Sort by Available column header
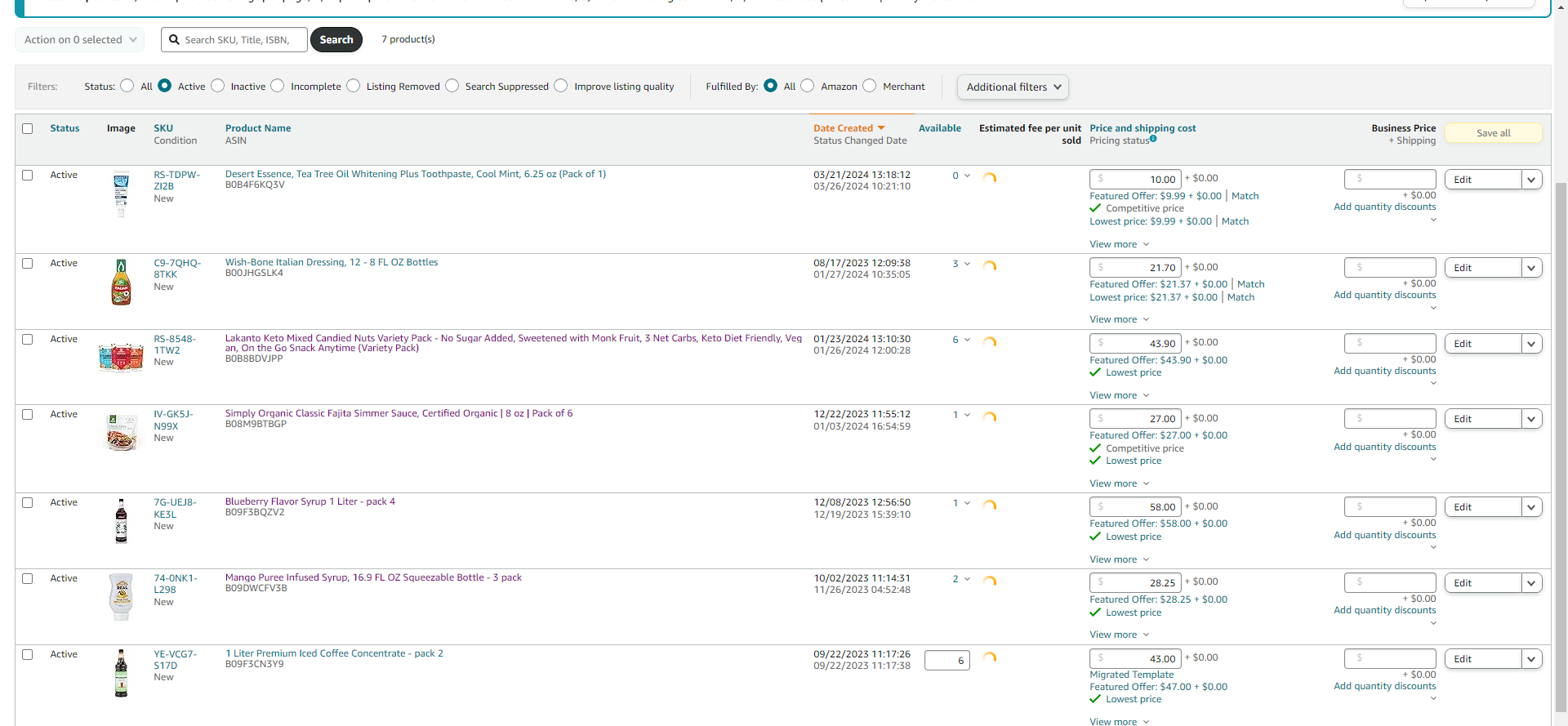The width and height of the screenshot is (1568, 726). tap(940, 128)
